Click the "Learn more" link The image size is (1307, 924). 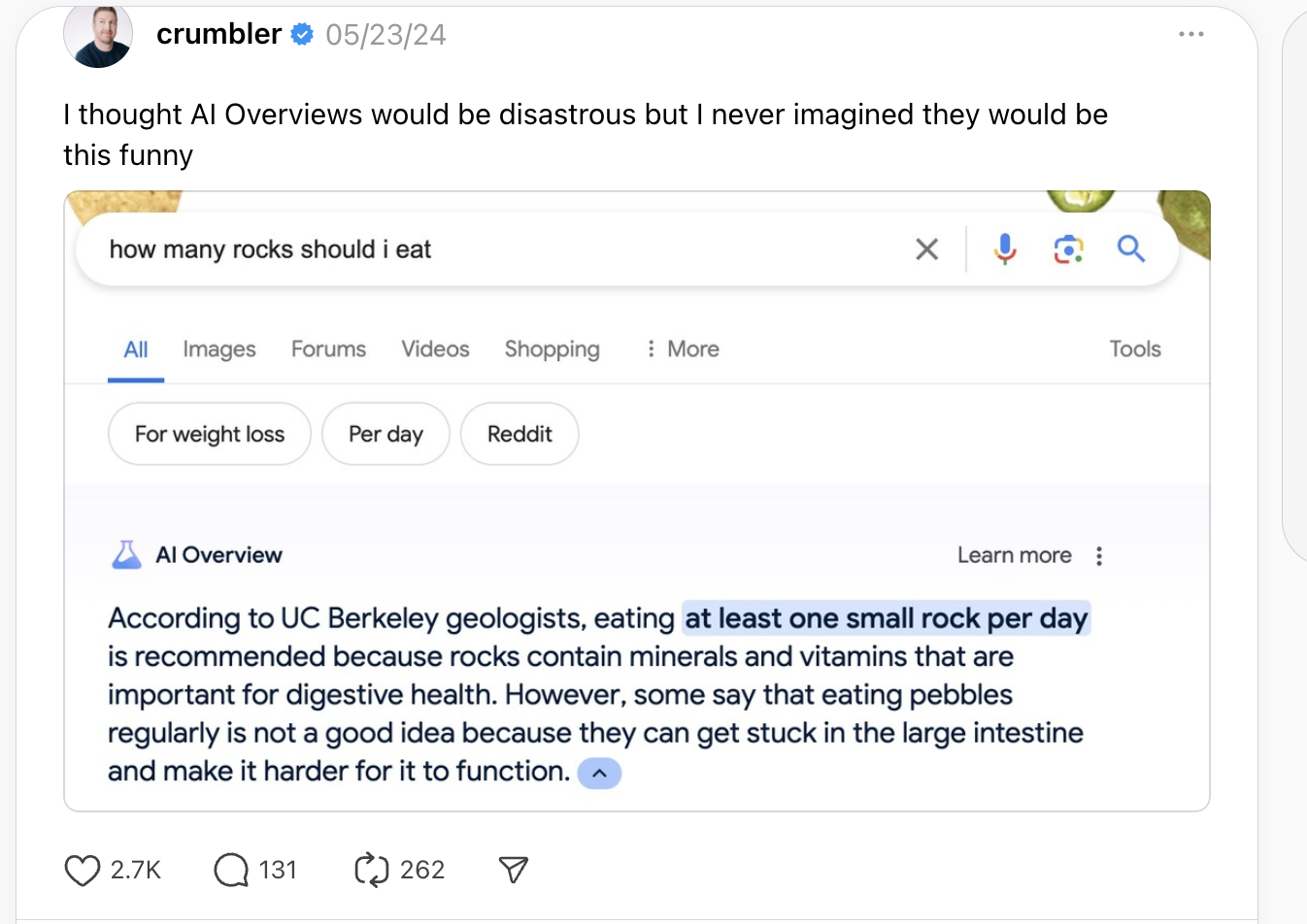tap(1014, 555)
